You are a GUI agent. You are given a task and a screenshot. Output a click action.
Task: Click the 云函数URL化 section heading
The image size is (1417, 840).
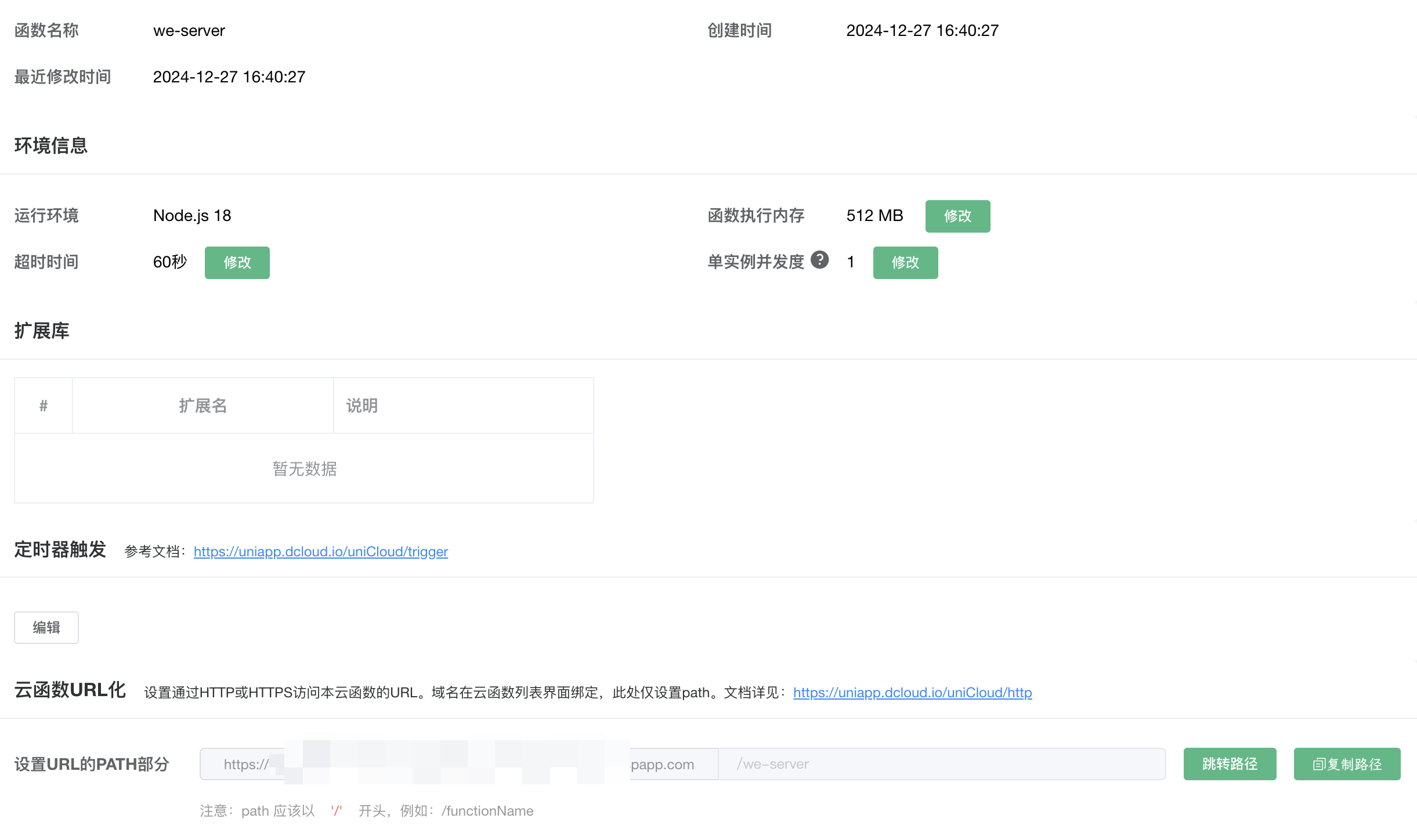70,690
